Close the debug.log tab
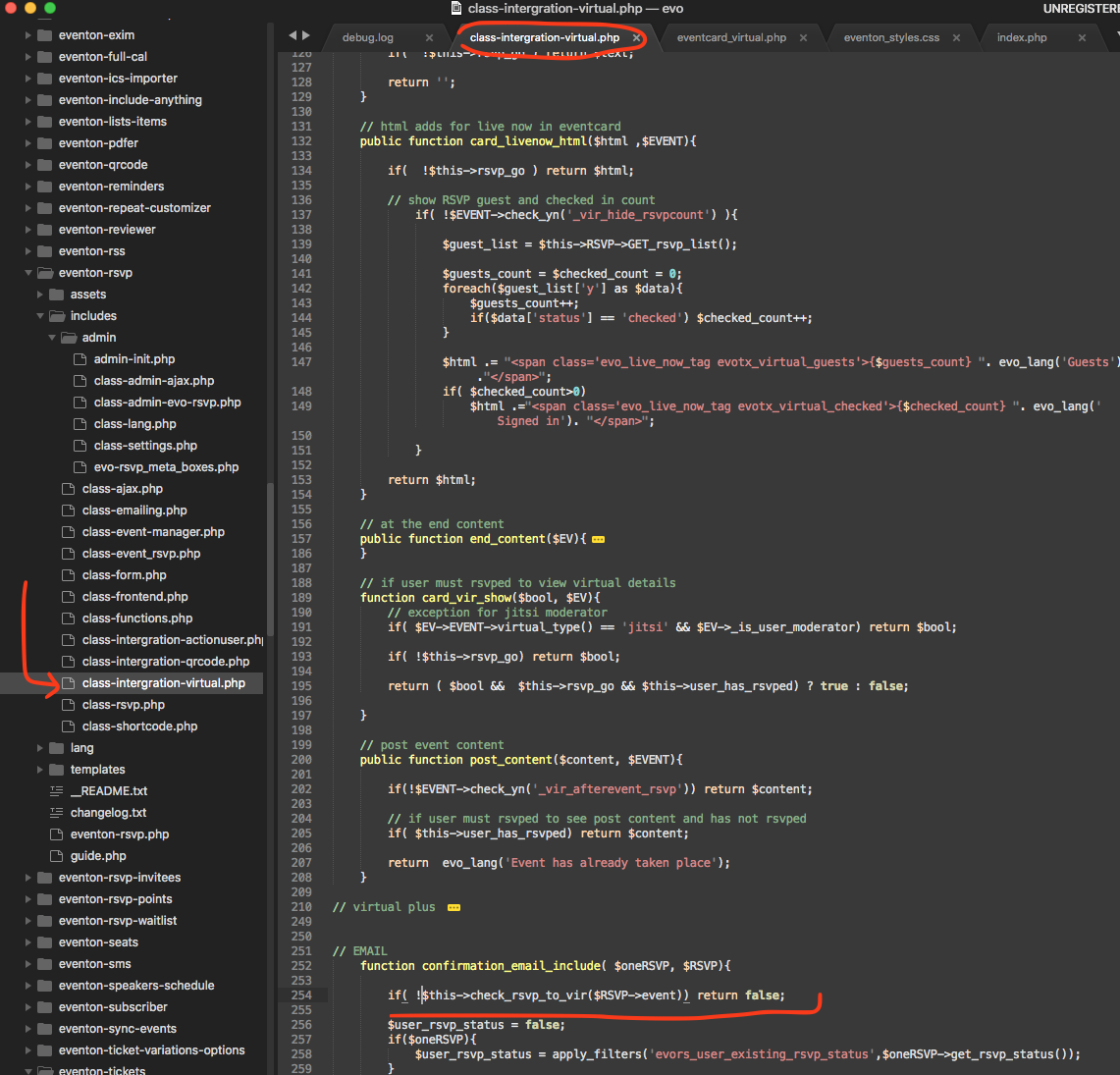Image resolution: width=1120 pixels, height=1075 pixels. (x=429, y=38)
